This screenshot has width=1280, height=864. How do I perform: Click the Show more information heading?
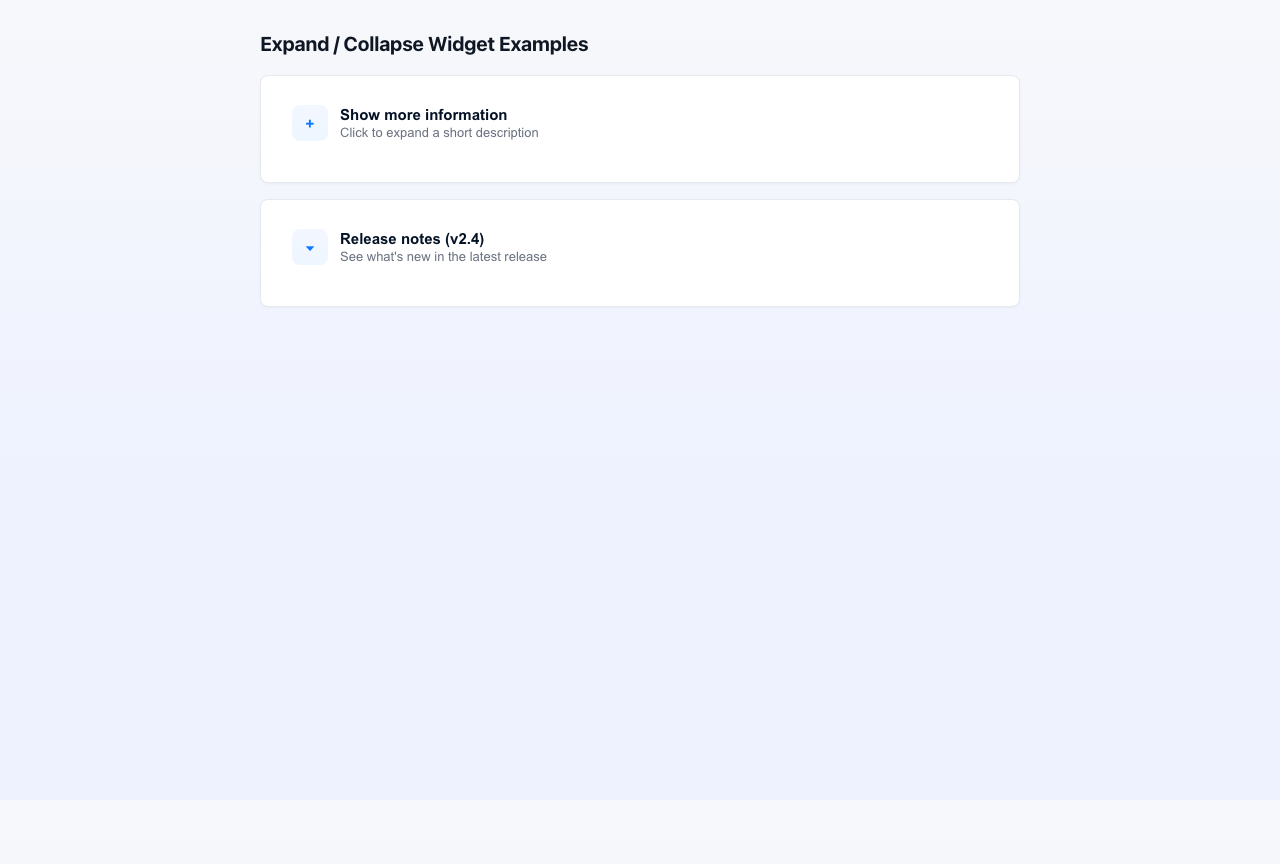tap(423, 115)
